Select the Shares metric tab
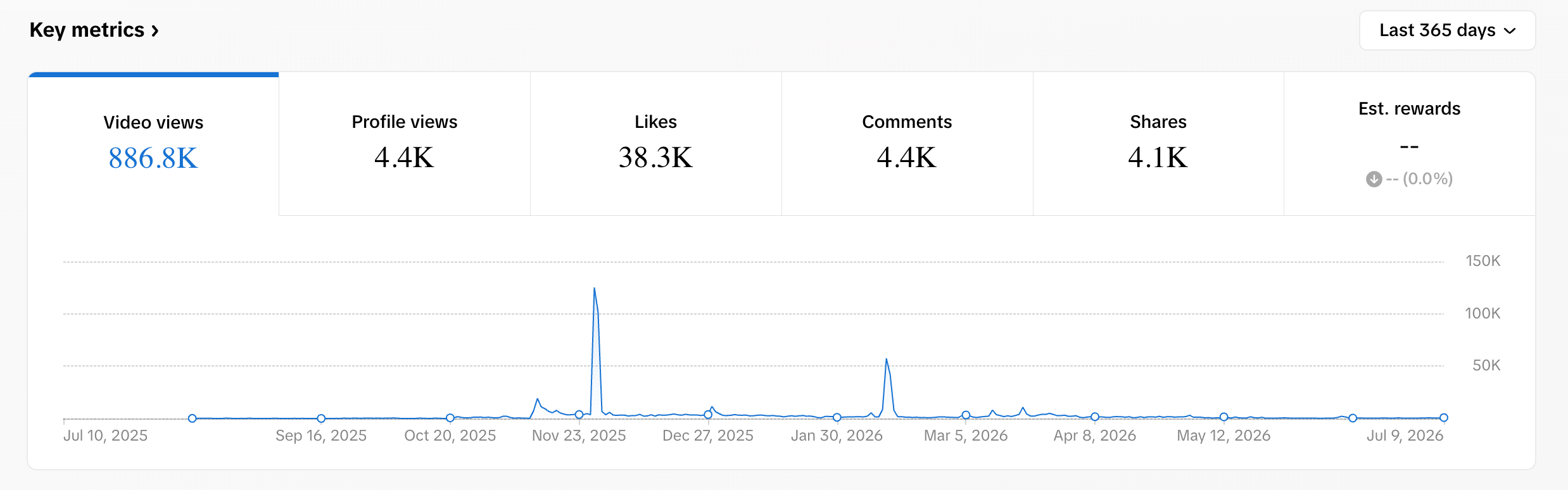The image size is (1568, 490). click(1158, 144)
